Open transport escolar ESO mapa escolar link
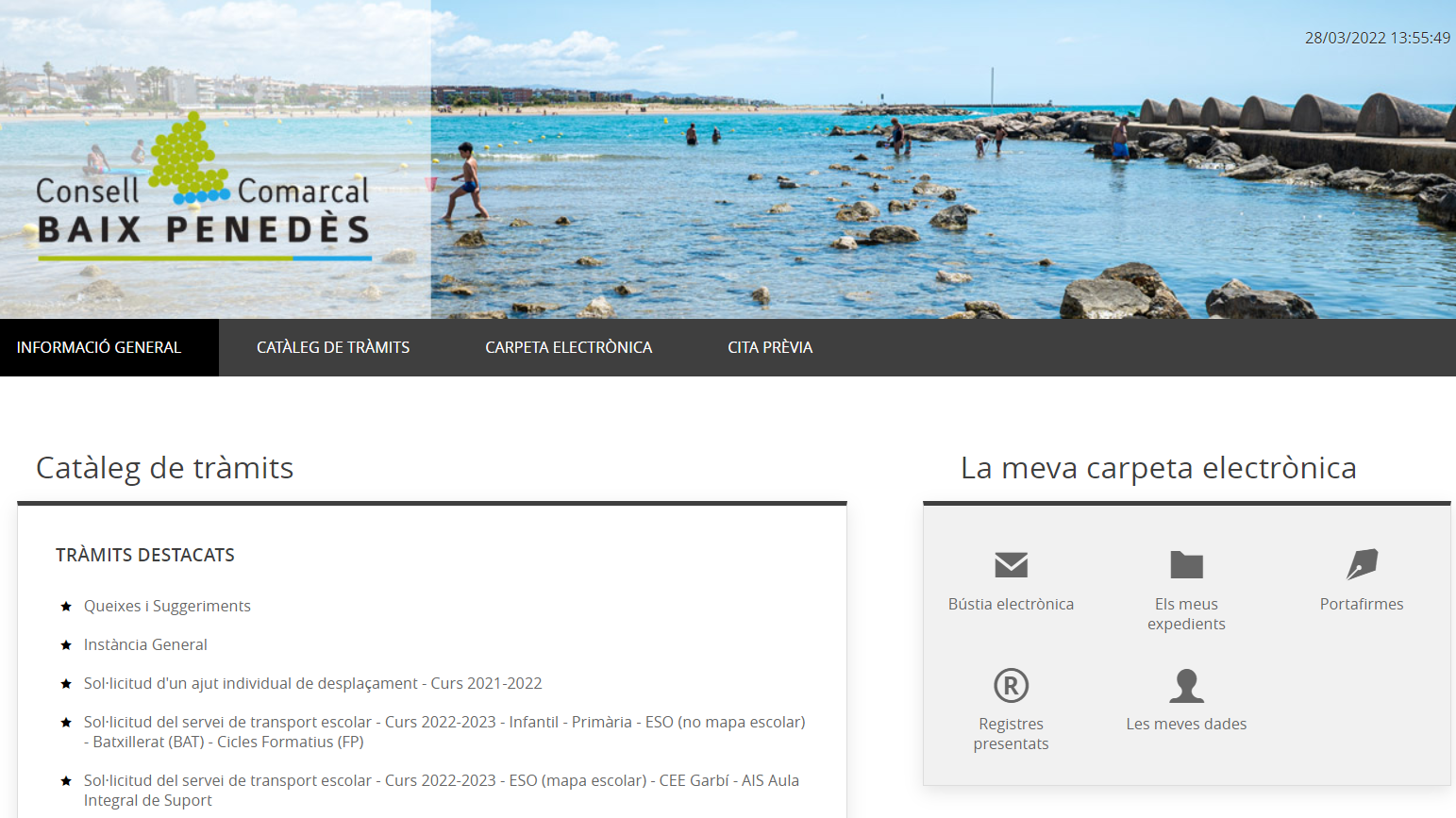The width and height of the screenshot is (1456, 818). tap(441, 780)
